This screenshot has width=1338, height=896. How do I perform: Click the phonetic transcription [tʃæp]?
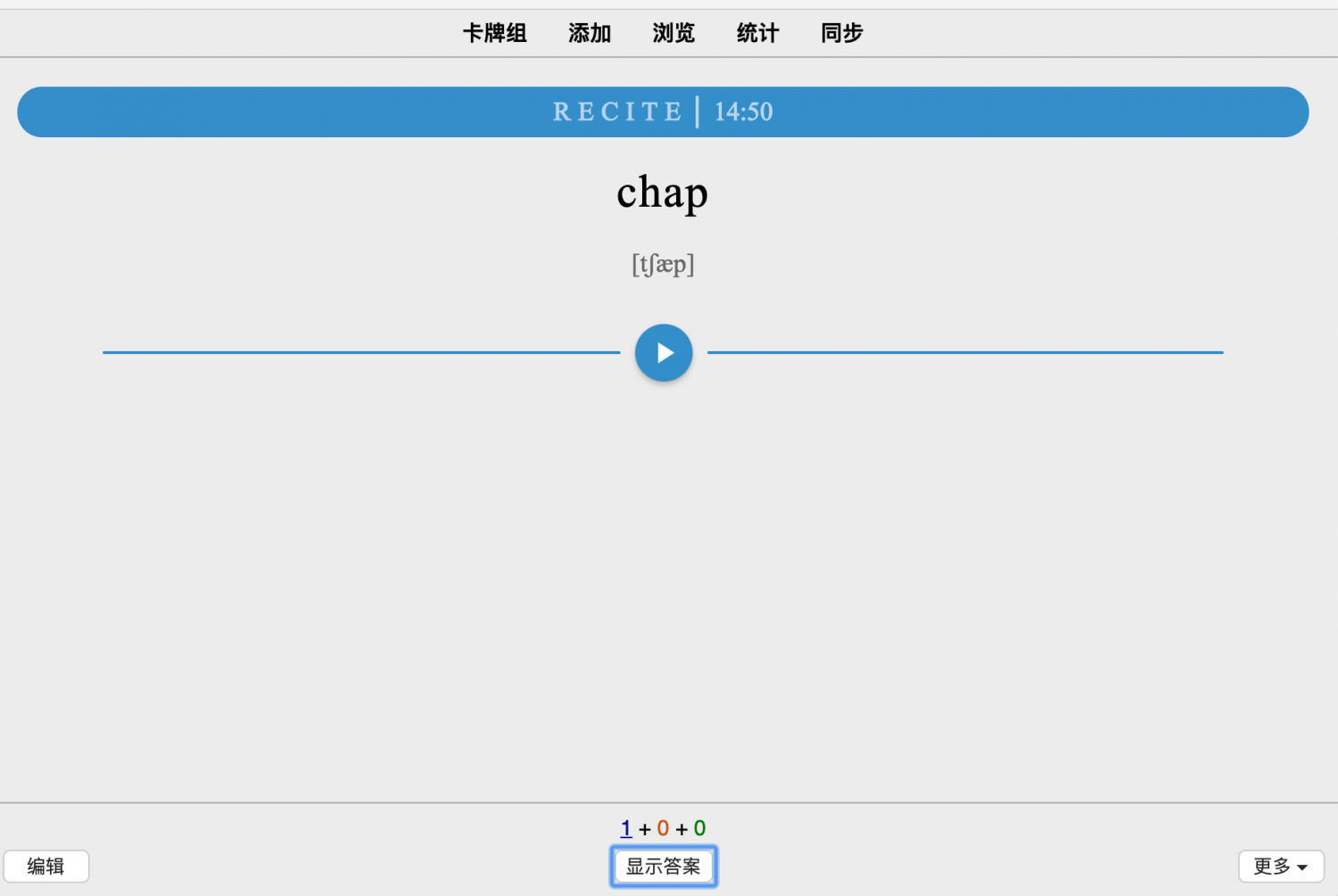tap(663, 265)
